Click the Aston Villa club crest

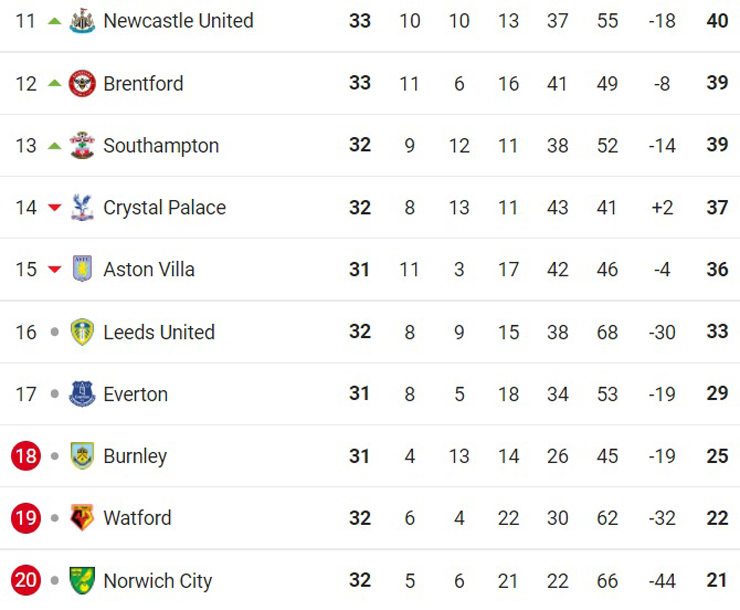tap(81, 270)
